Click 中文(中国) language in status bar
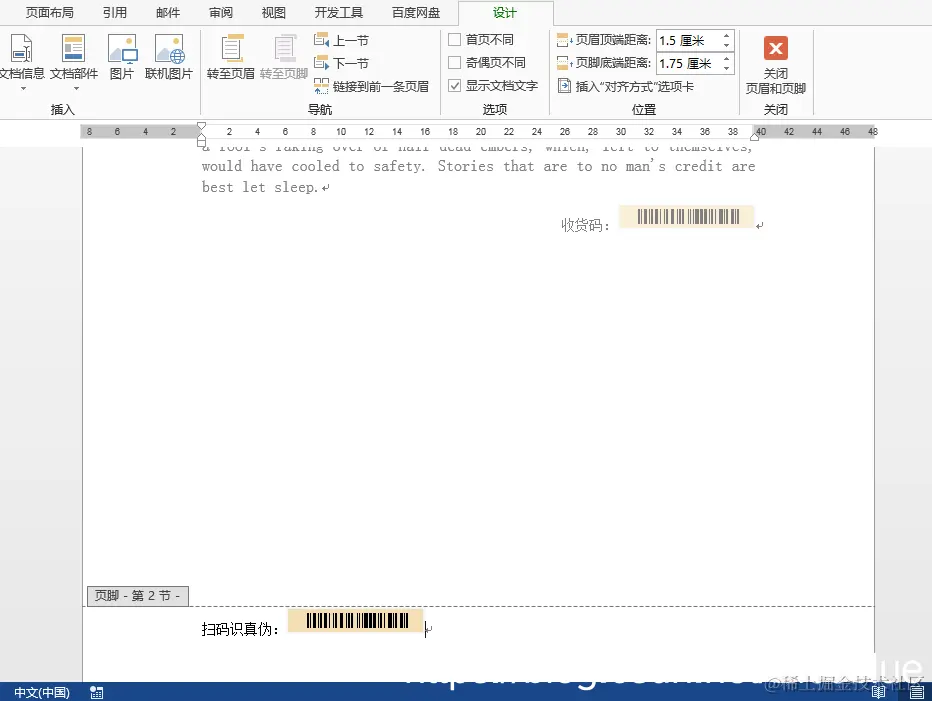 point(42,692)
